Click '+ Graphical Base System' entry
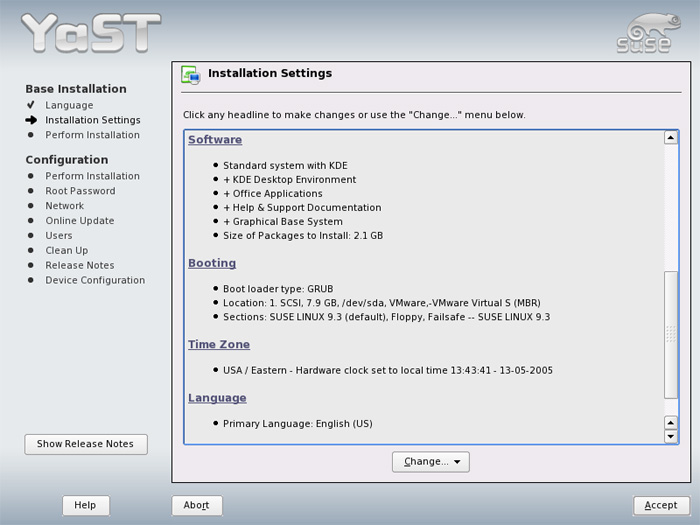 (283, 221)
